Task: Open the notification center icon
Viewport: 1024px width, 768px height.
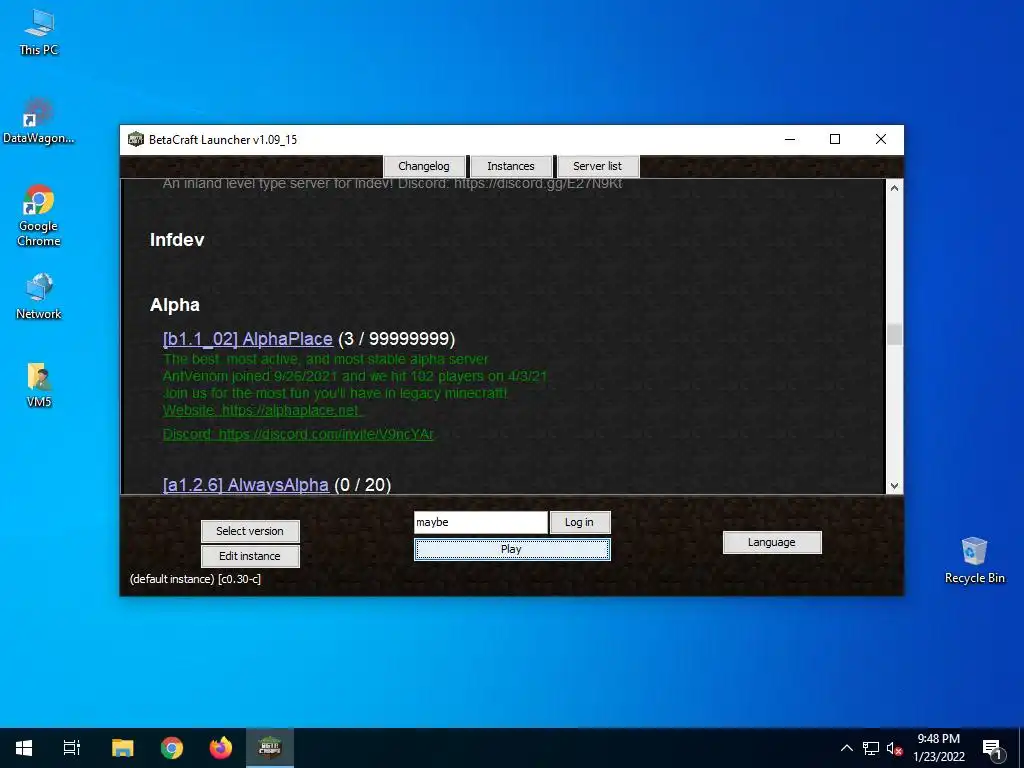Action: point(993,748)
